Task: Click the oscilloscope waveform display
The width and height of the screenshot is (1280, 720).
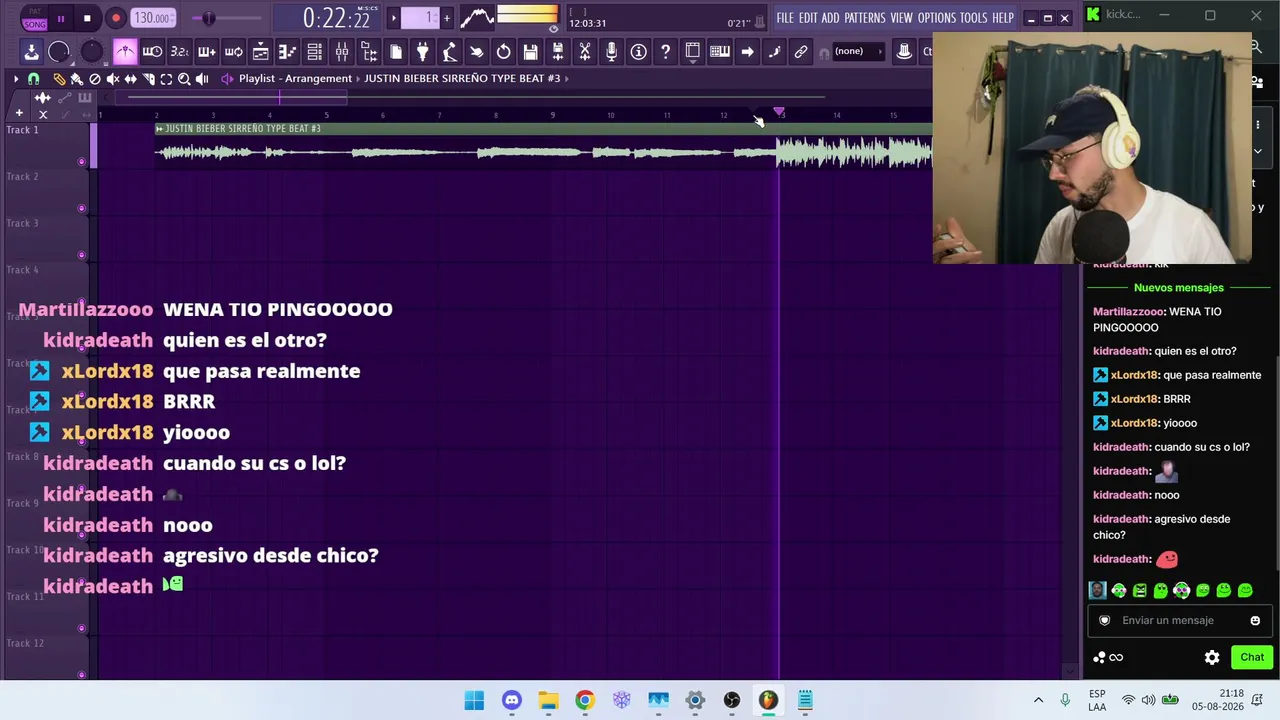Action: 477,17
